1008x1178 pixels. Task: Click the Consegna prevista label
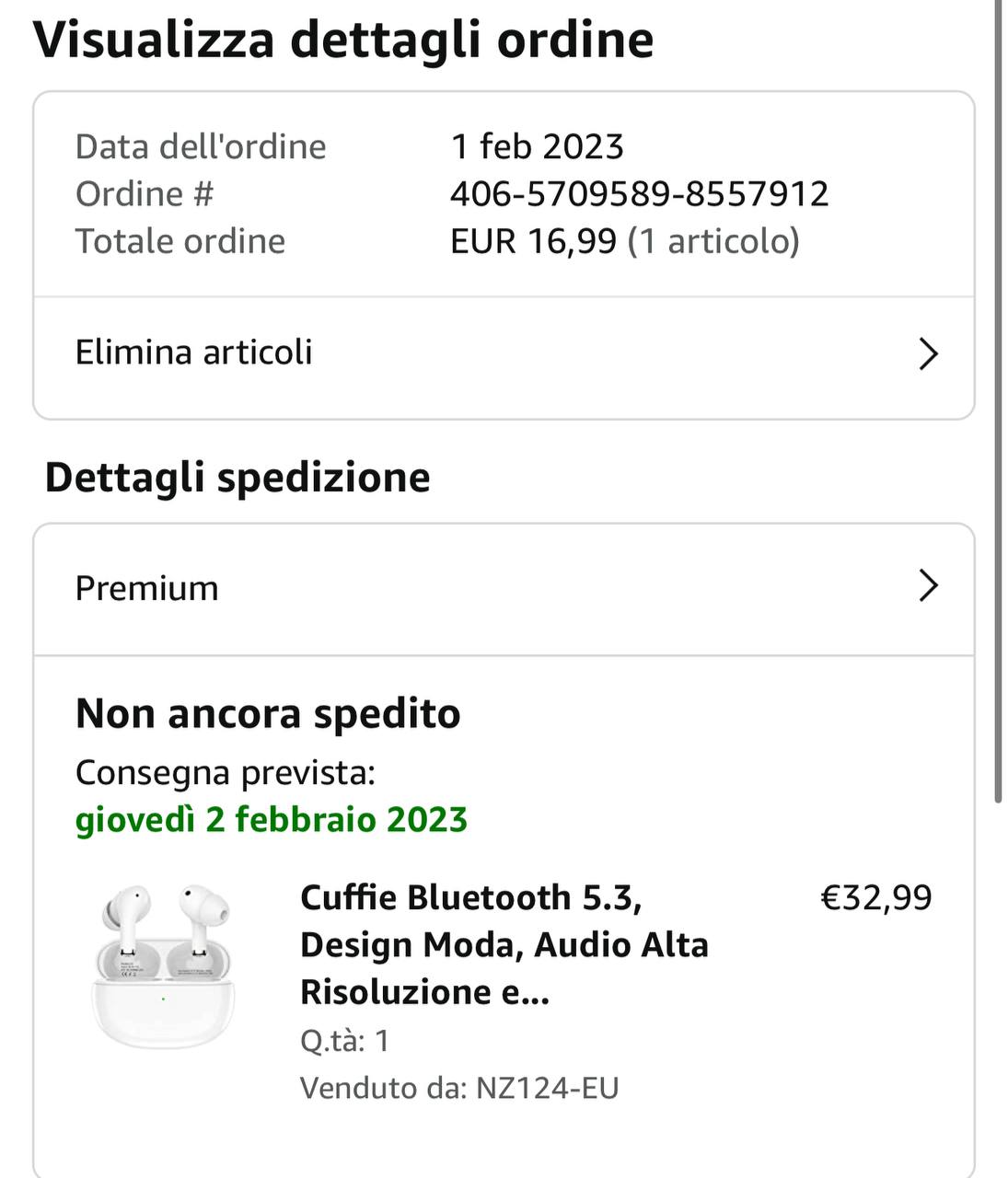click(226, 772)
